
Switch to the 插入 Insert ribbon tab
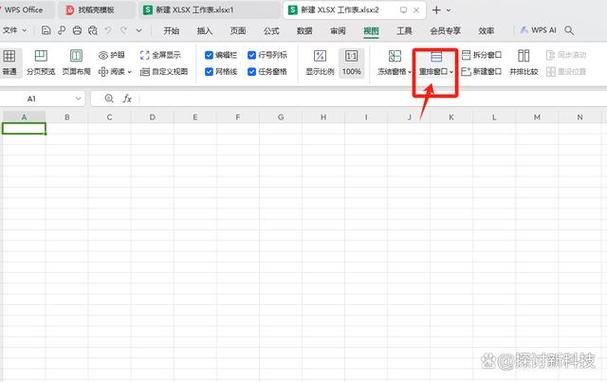tap(204, 31)
